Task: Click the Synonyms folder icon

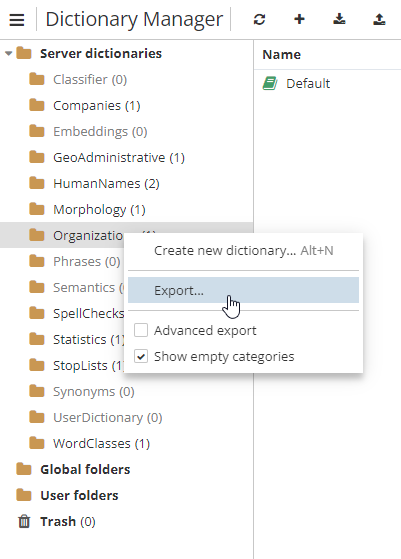Action: tap(37, 391)
